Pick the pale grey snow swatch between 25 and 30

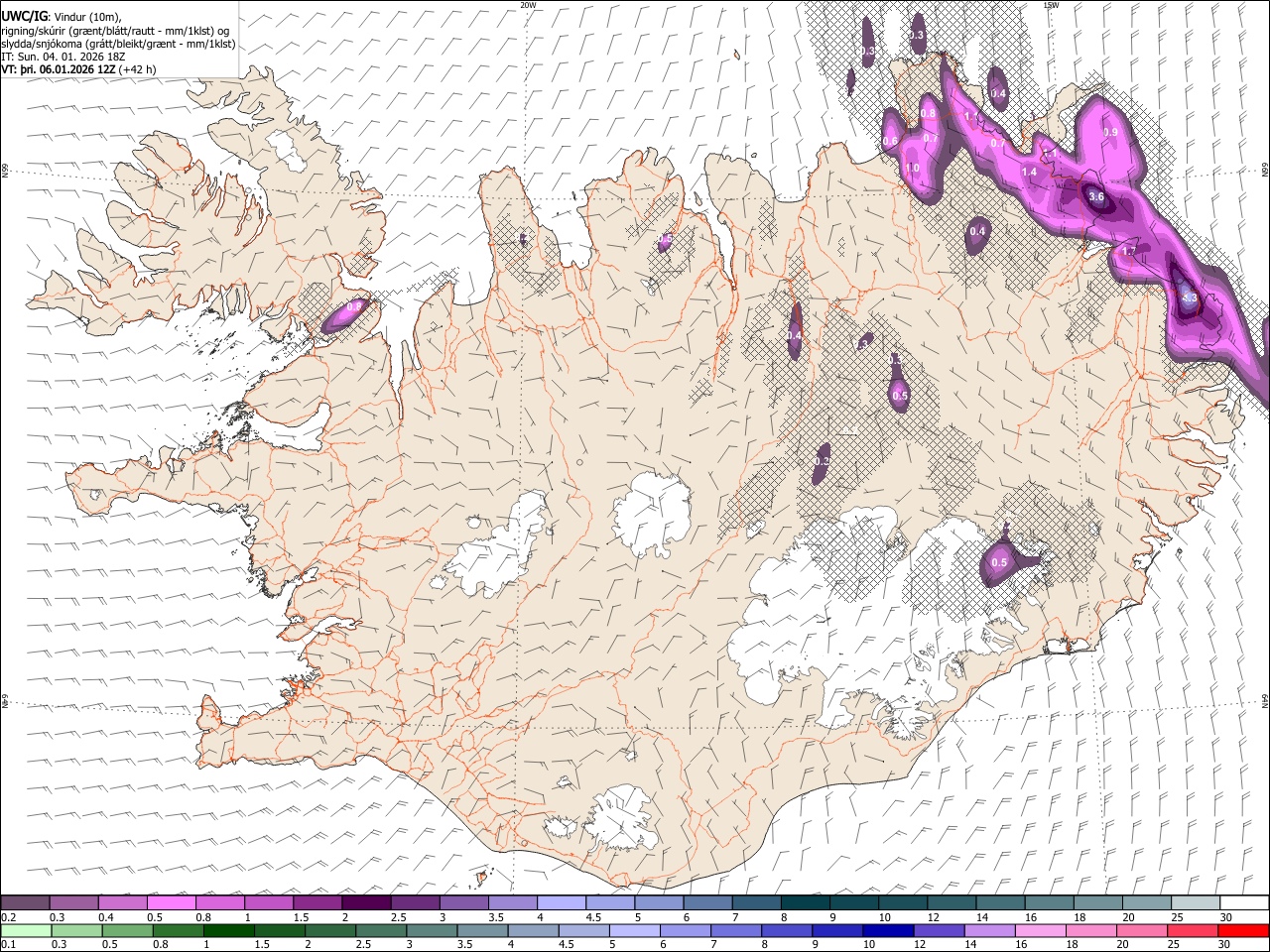click(1196, 902)
